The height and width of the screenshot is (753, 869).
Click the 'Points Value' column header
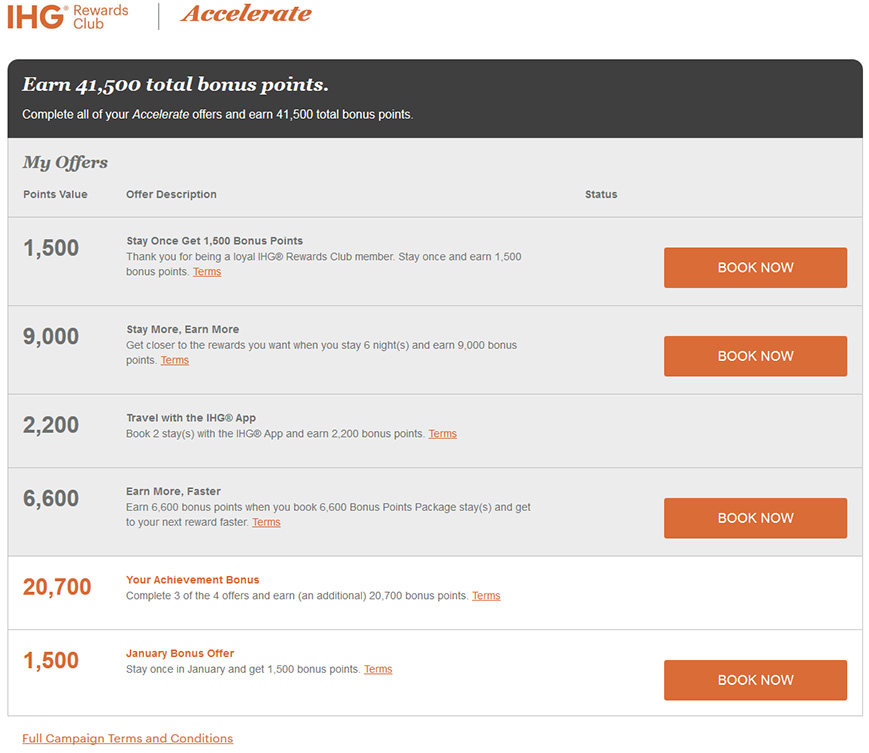click(x=55, y=194)
